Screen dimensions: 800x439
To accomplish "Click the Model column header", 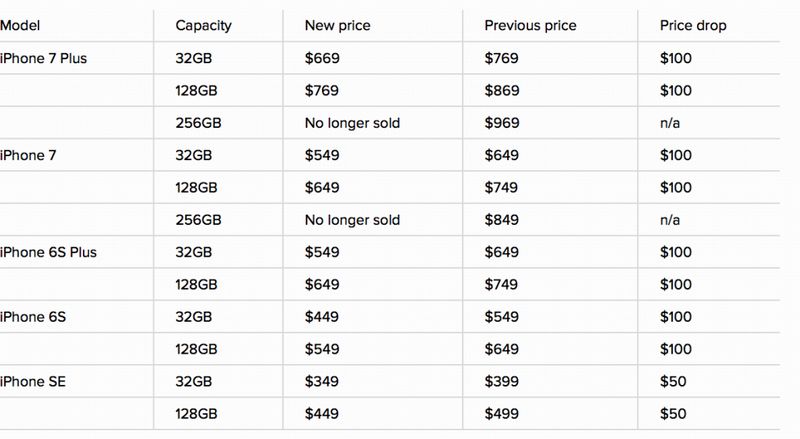I will [x=20, y=25].
